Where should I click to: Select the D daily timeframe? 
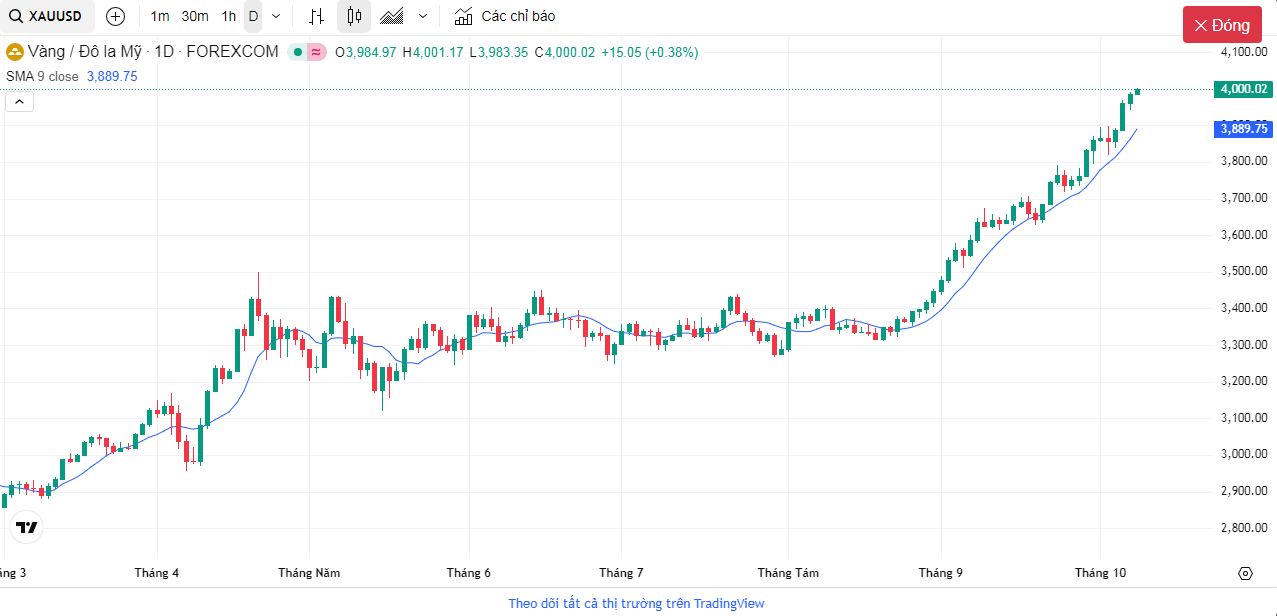tap(253, 16)
